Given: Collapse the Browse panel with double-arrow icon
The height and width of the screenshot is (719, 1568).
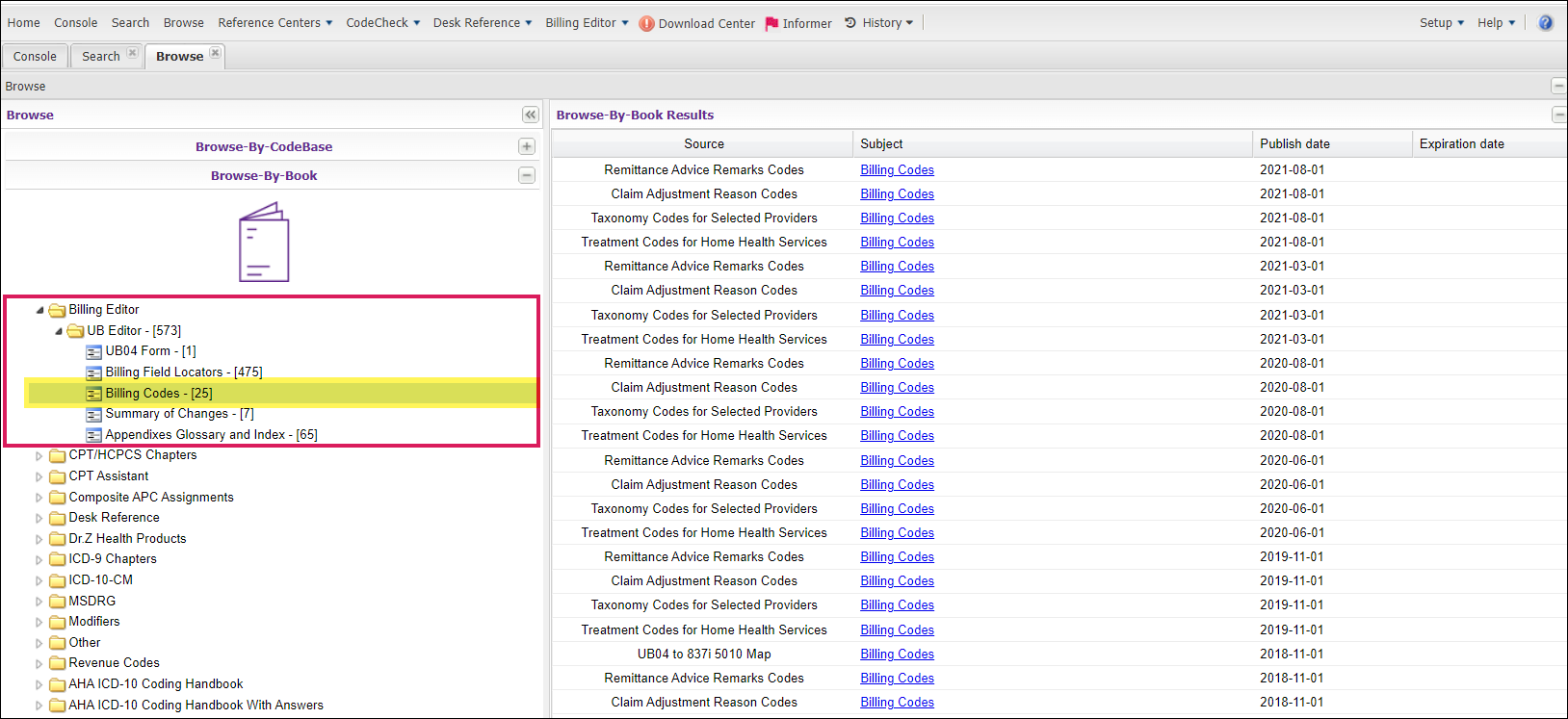Looking at the screenshot, I should tap(530, 115).
